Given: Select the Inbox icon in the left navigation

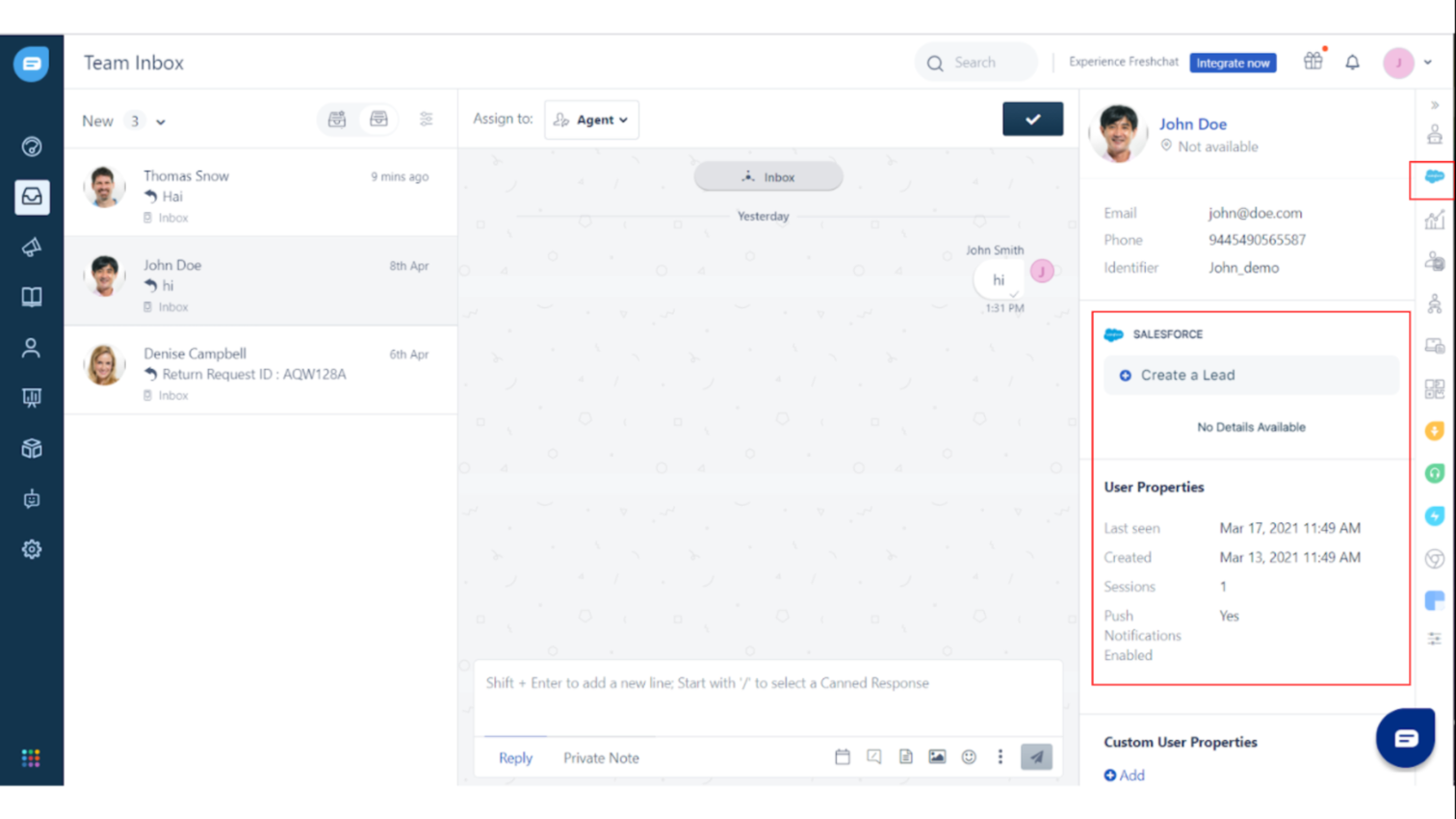Looking at the screenshot, I should 32,198.
